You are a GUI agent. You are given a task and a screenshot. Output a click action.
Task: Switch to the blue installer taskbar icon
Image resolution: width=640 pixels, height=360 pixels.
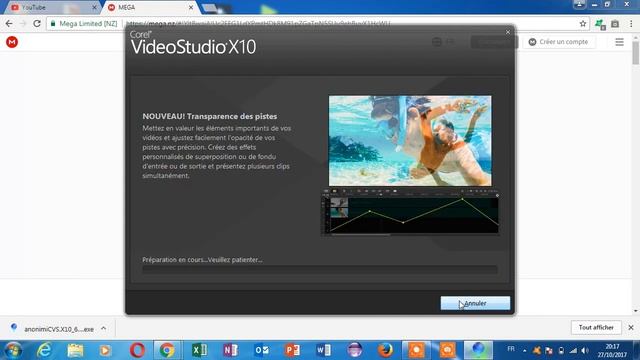click(478, 350)
